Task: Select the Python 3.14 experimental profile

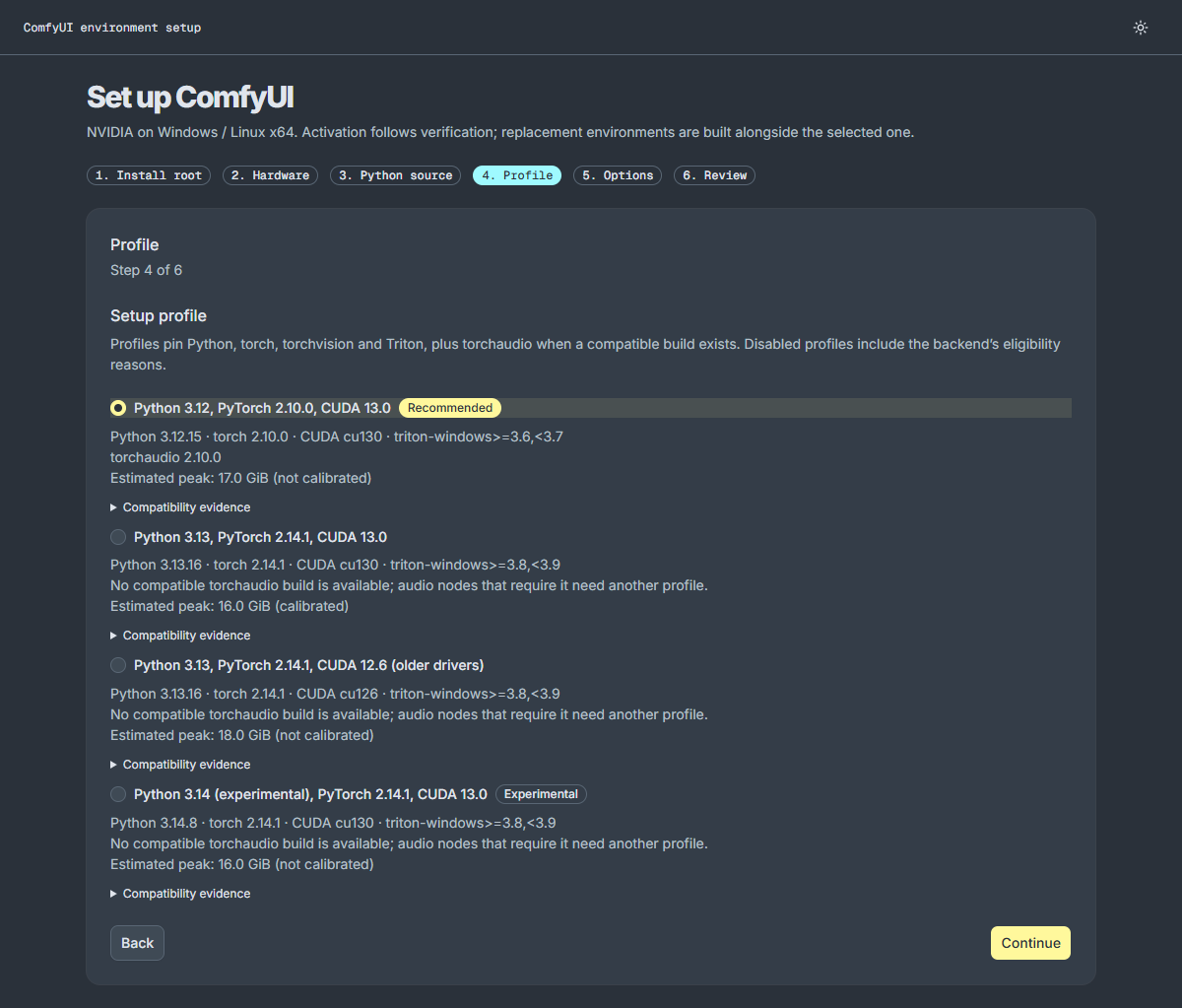Action: (118, 794)
